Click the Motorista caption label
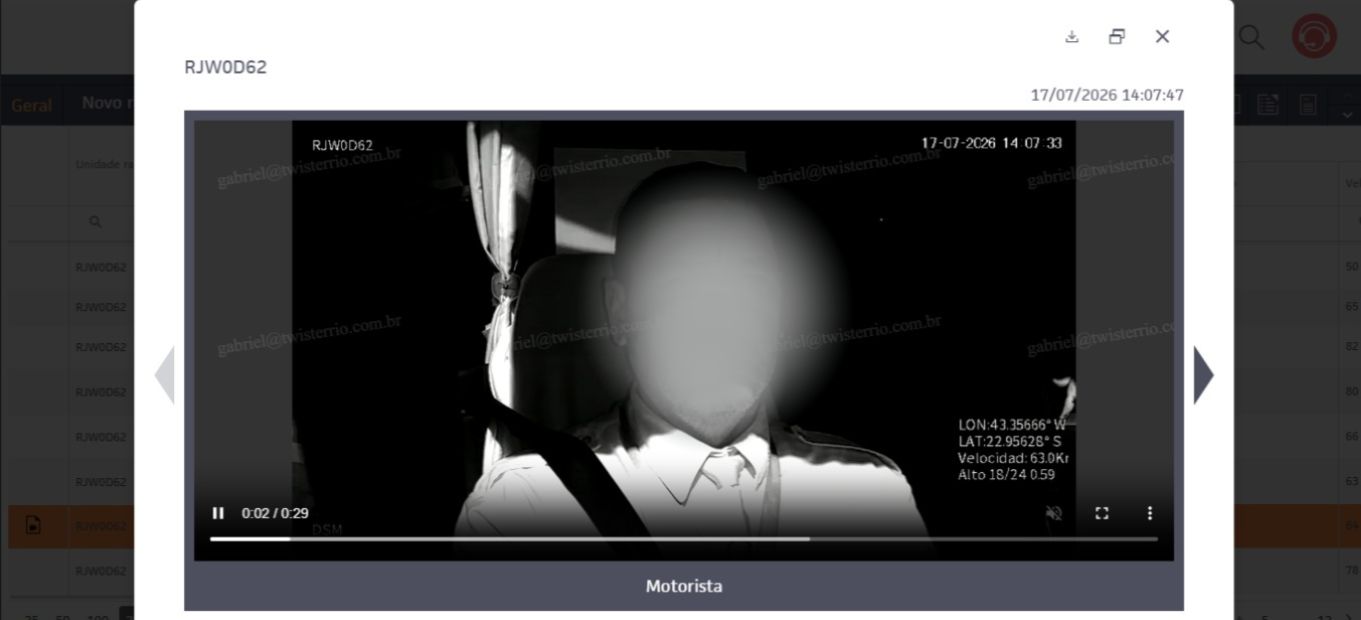Screen dimensions: 1361x620 pos(684,586)
